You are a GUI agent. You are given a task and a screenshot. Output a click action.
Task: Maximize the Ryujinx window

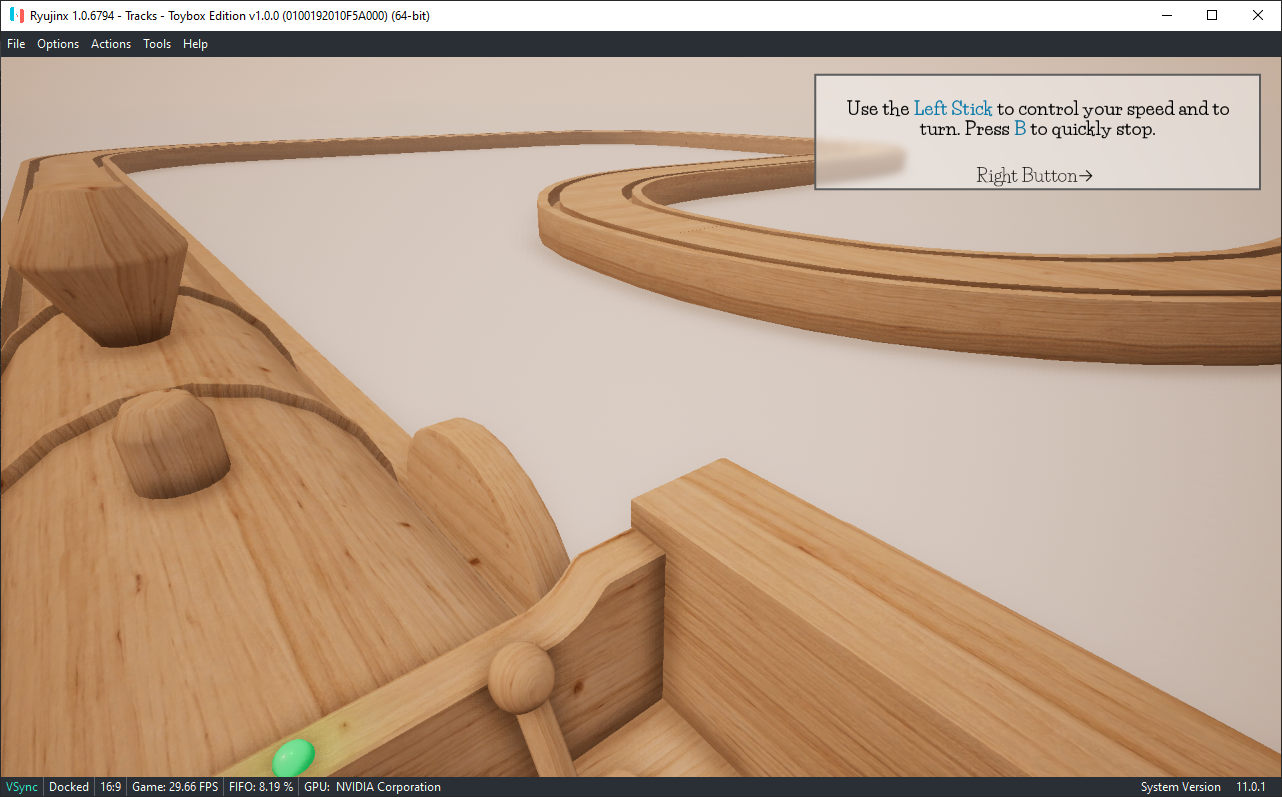point(1212,15)
